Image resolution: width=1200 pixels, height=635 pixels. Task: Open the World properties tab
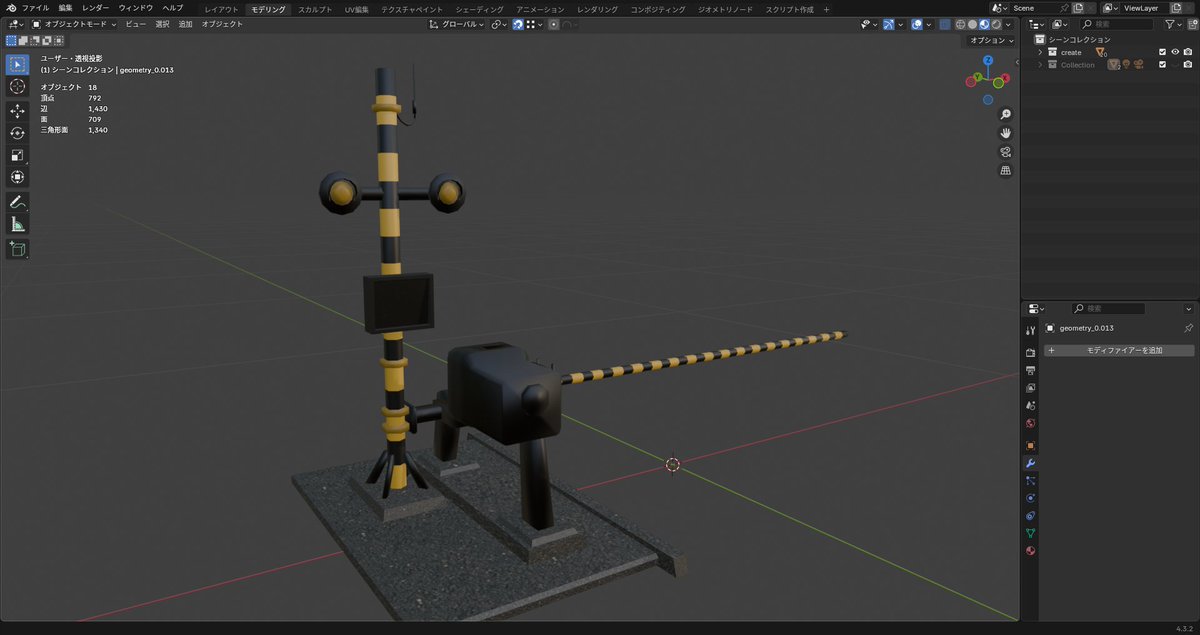tap(1030, 423)
